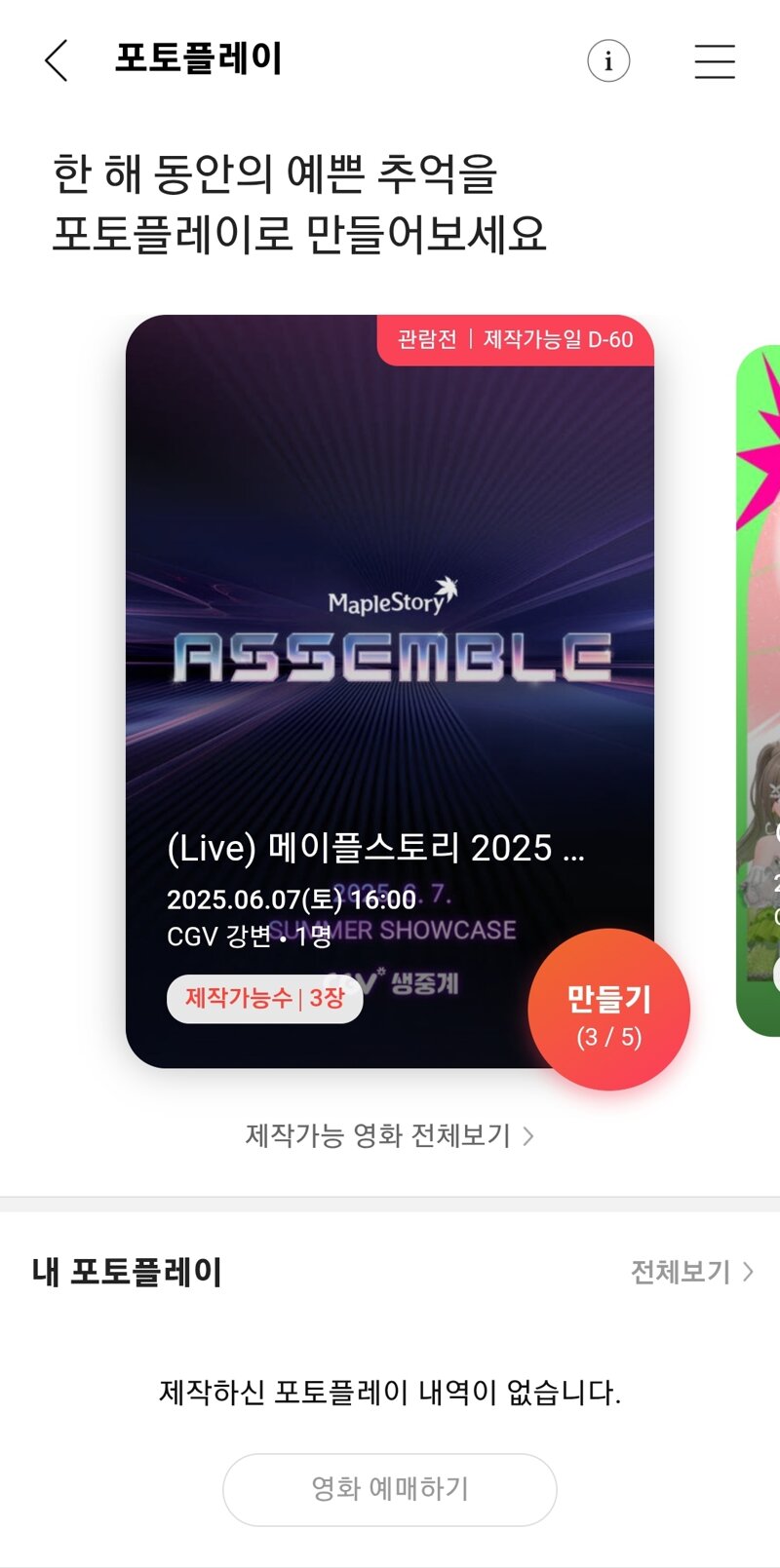
Task: Tap the 제작하신 포토플레이 내역이 없습니다 message
Action: [390, 1392]
